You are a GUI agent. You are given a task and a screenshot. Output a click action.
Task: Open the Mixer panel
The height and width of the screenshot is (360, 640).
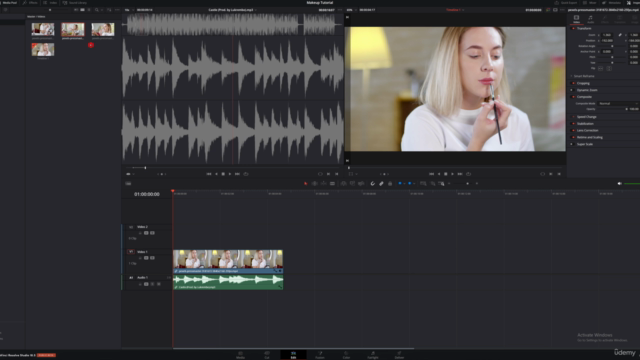pos(590,2)
